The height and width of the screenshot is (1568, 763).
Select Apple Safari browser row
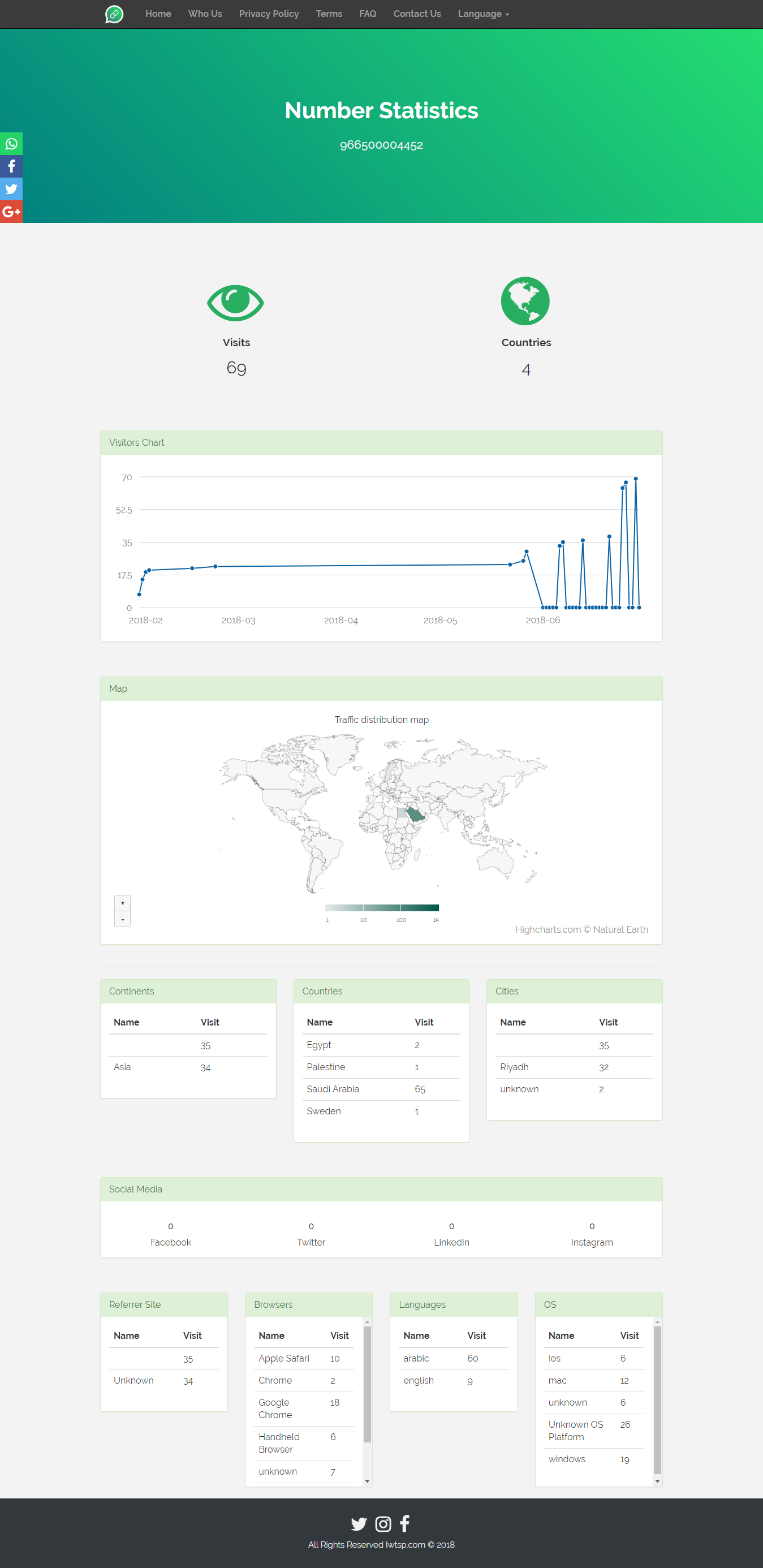[x=304, y=1359]
